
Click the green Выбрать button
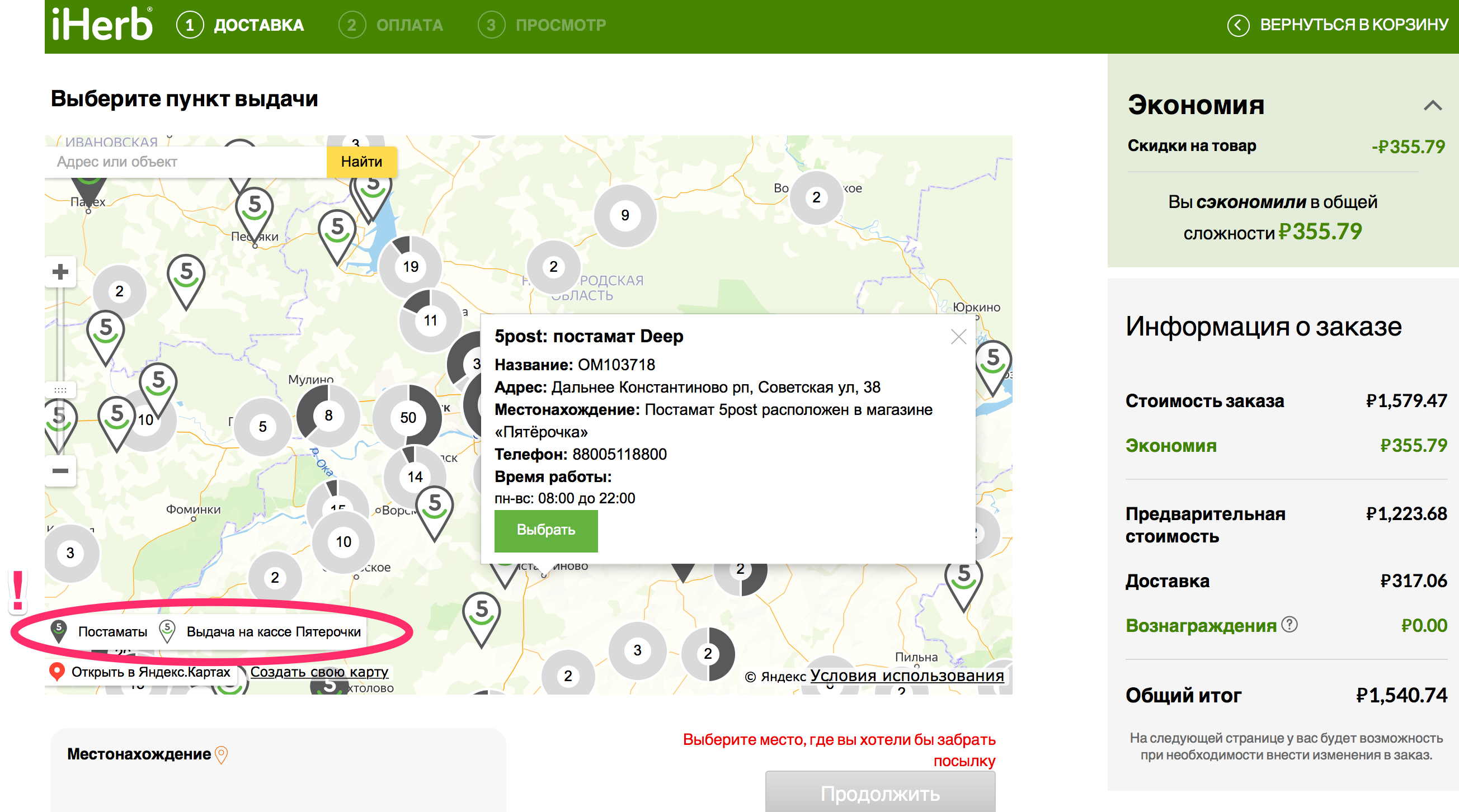pos(546,531)
